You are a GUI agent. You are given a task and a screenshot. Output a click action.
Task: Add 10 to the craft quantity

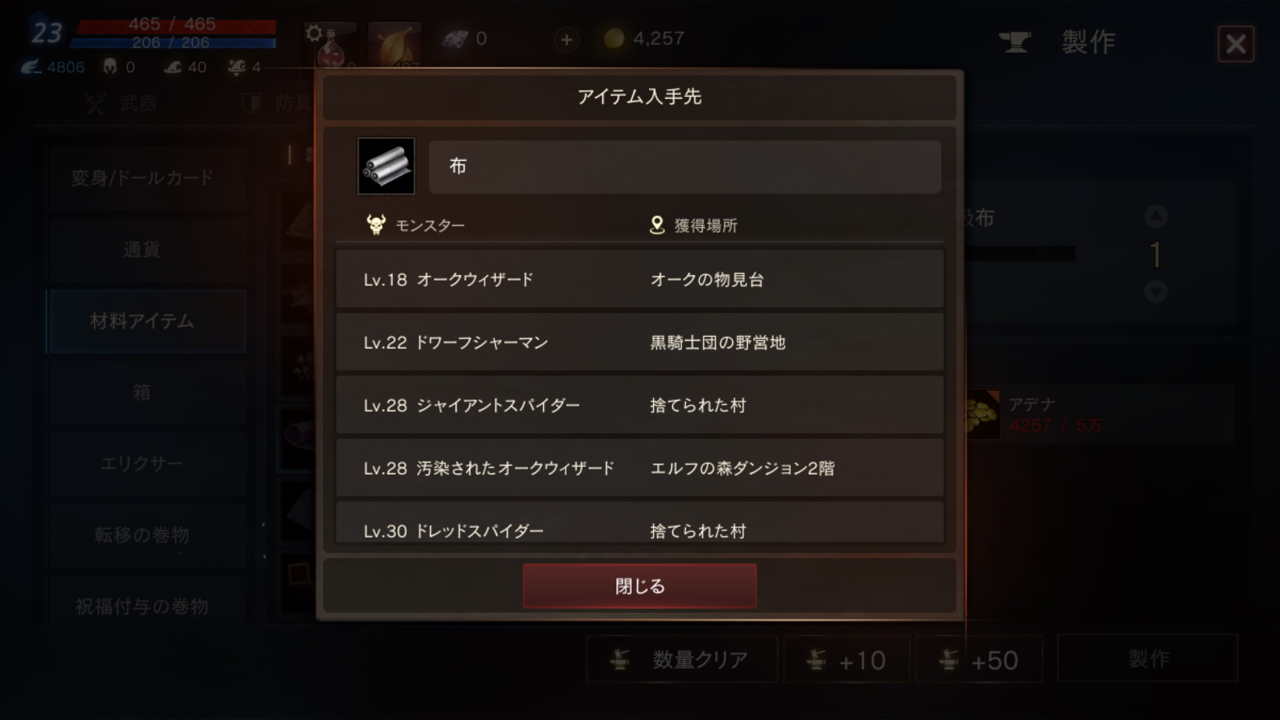click(847, 660)
